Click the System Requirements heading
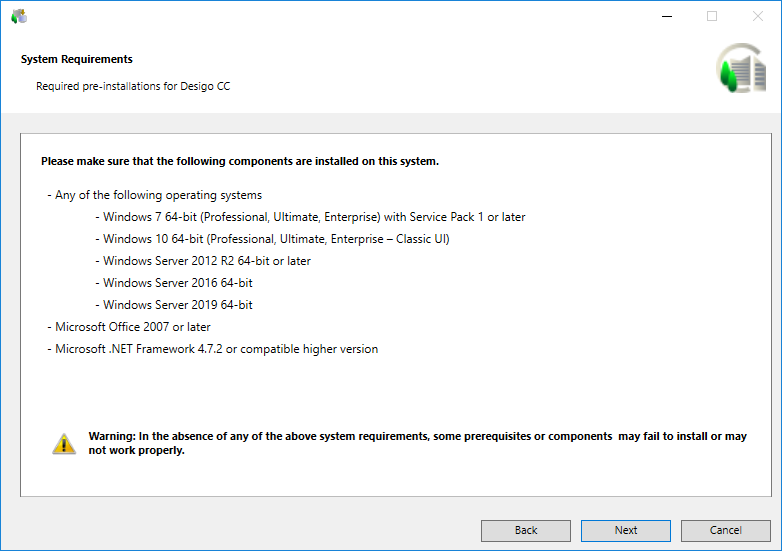The image size is (782, 551). tap(77, 59)
